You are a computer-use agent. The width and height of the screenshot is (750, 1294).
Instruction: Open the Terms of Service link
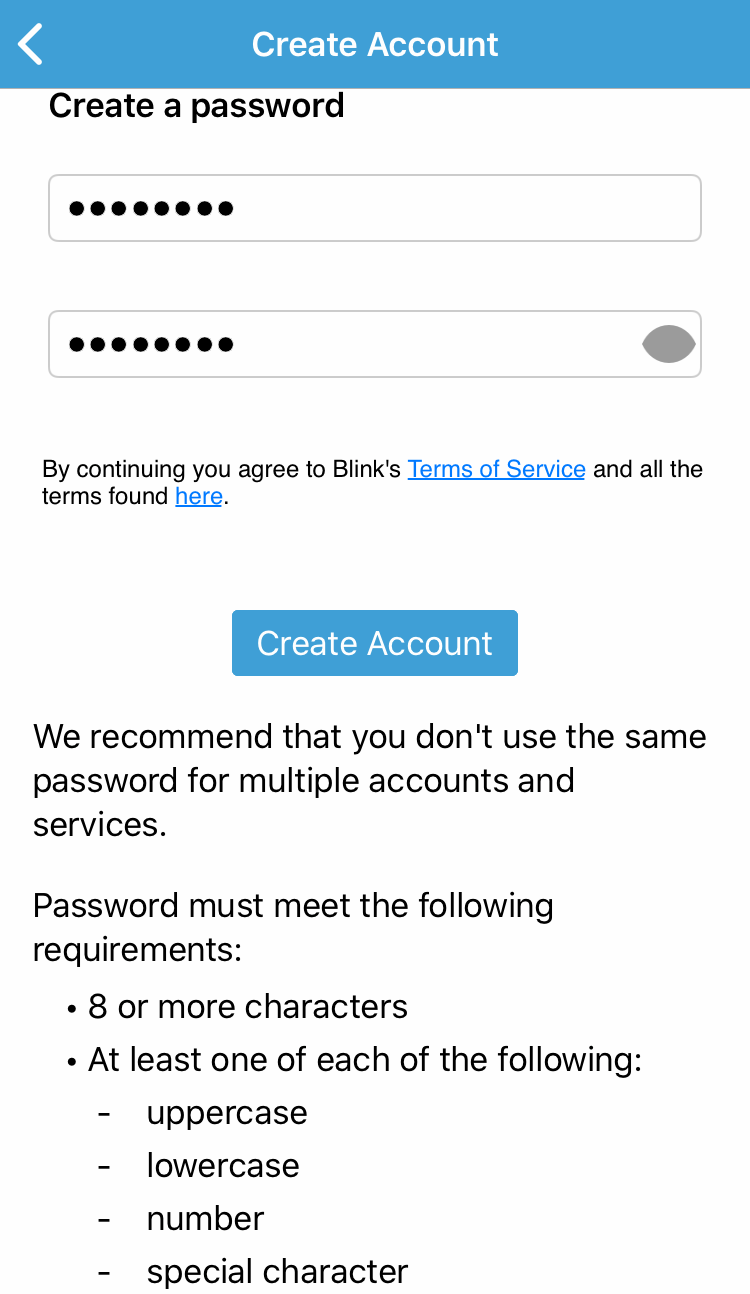coord(496,469)
